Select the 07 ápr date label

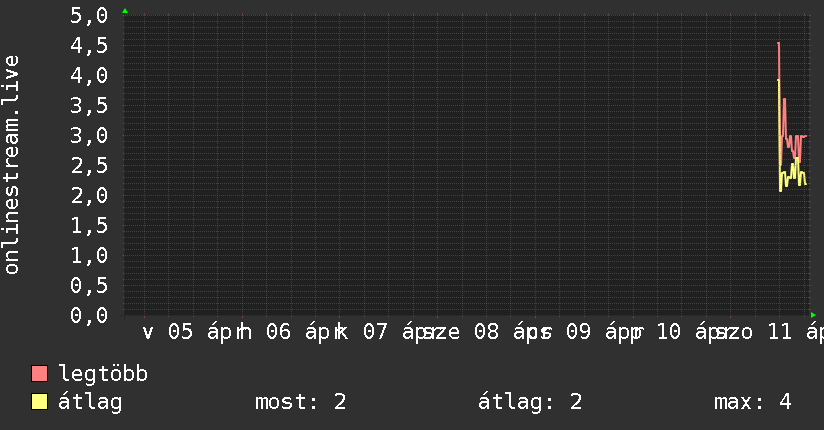pyautogui.click(x=395, y=332)
